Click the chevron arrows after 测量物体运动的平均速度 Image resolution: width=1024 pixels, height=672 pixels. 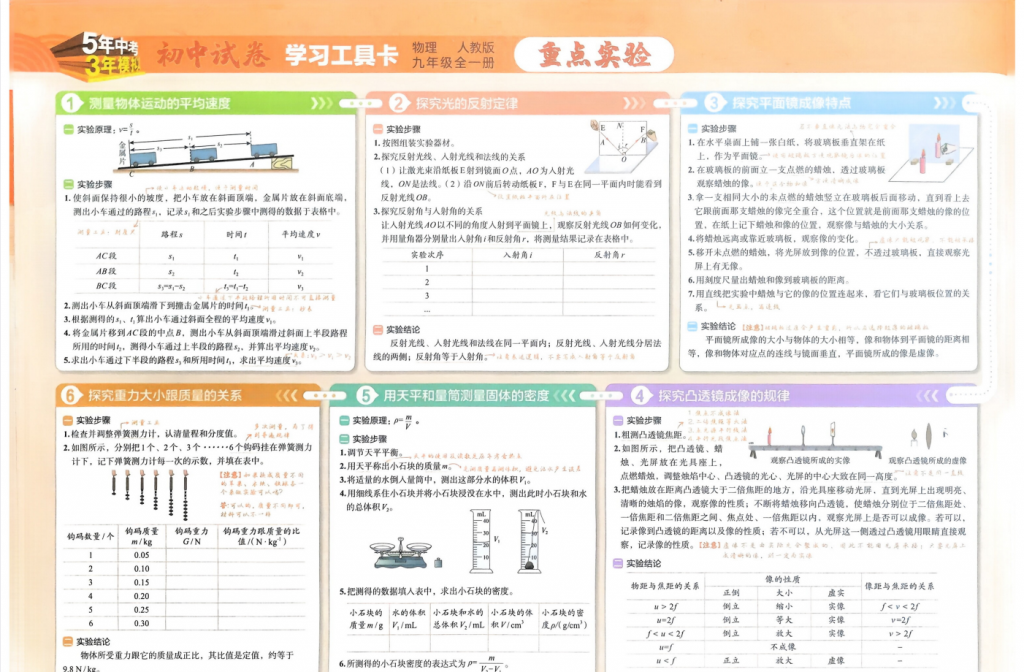(x=321, y=103)
